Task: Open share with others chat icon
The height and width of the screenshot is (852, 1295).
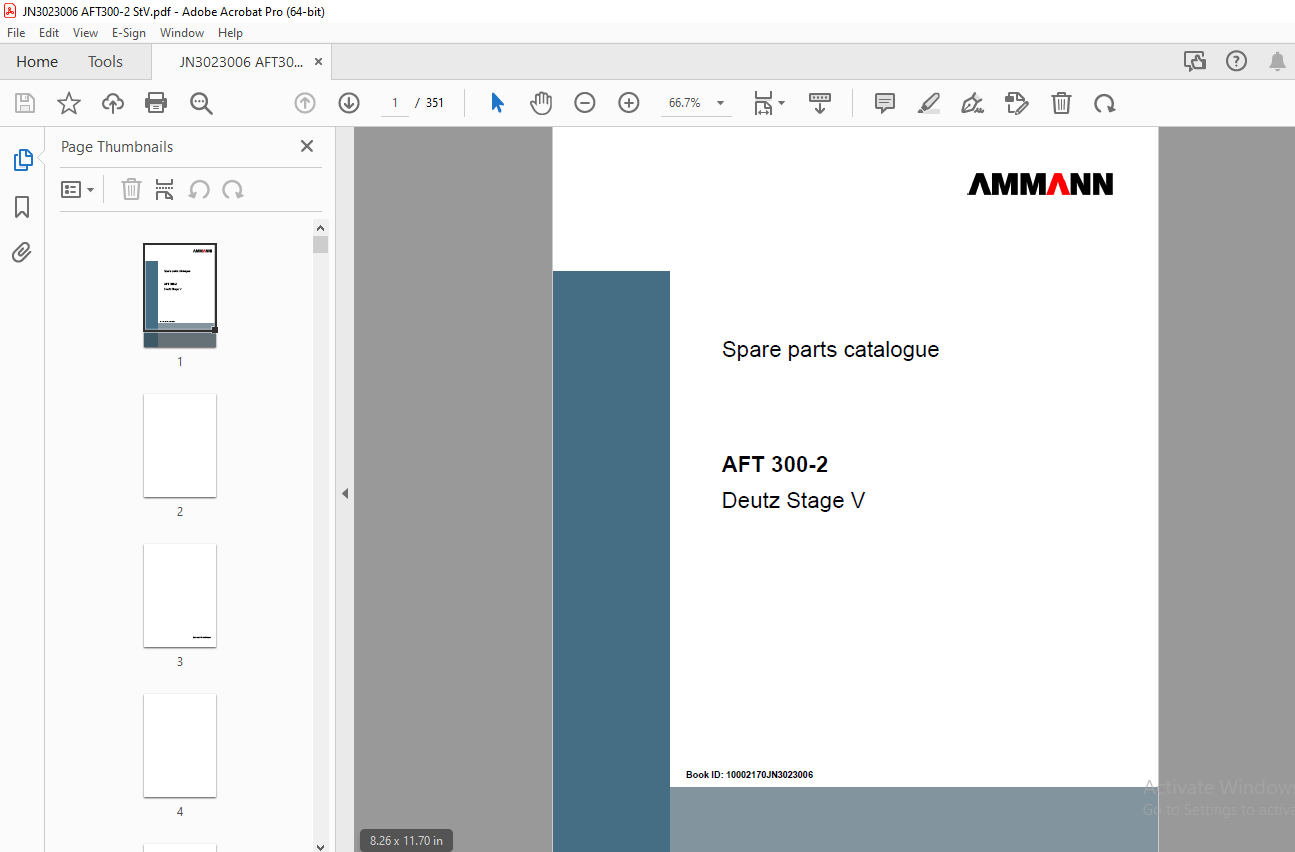Action: pyautogui.click(x=1195, y=62)
